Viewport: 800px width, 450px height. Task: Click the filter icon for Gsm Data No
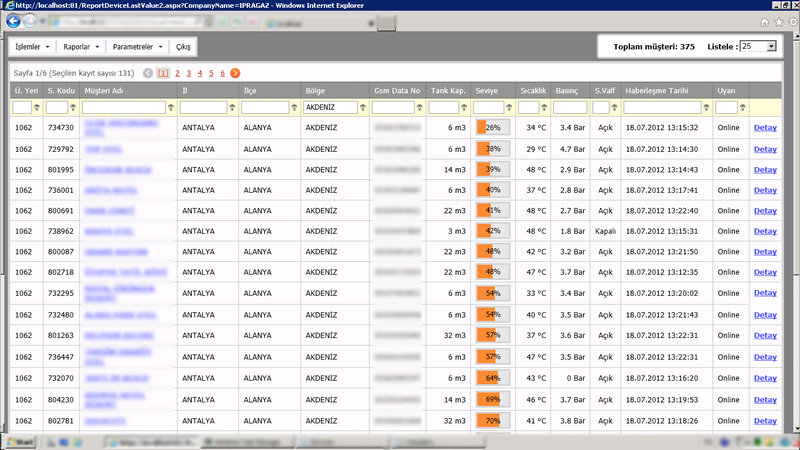pyautogui.click(x=421, y=107)
